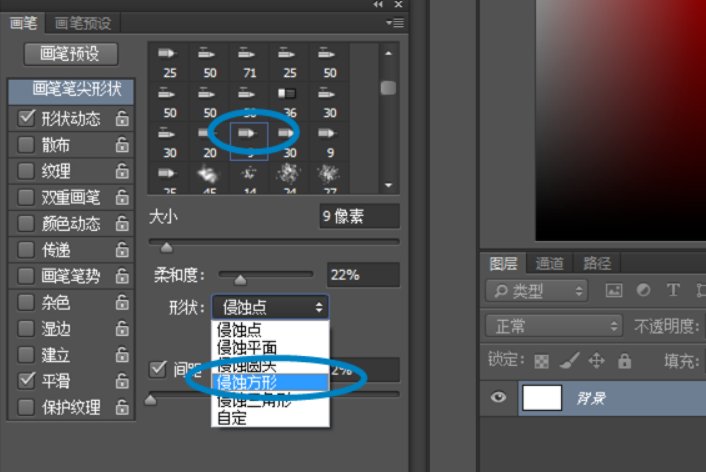The height and width of the screenshot is (472, 706).
Task: Enable the 散布 checkbox
Action: pyautogui.click(x=26, y=145)
